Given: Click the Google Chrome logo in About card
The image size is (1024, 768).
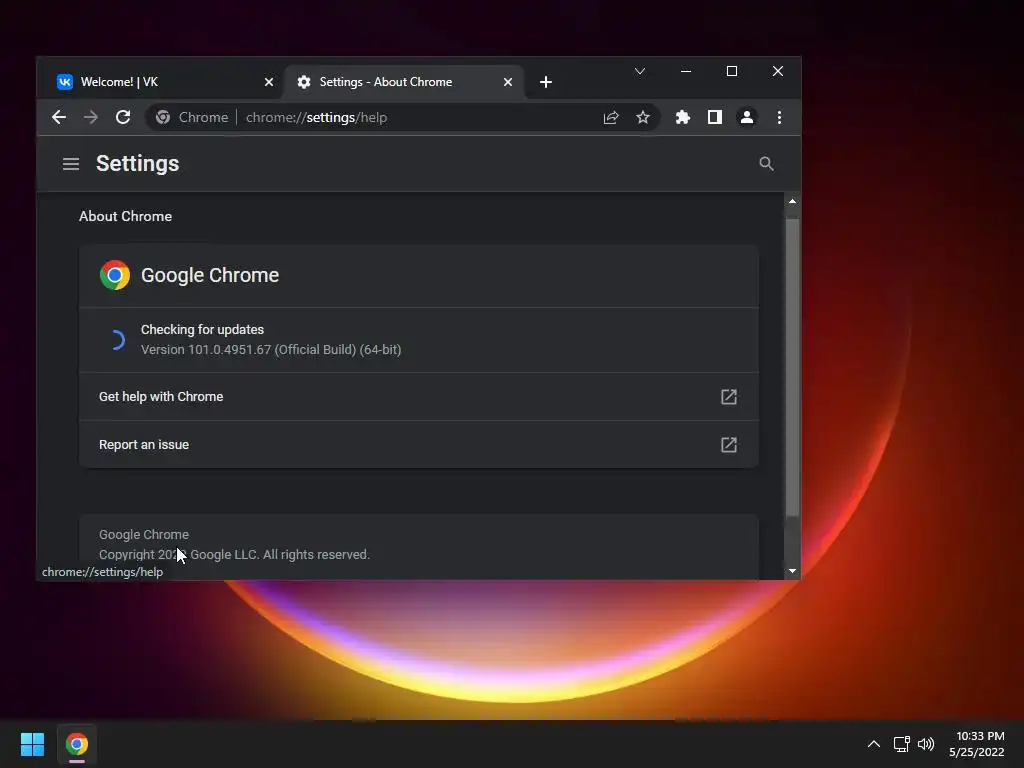Looking at the screenshot, I should click(115, 275).
